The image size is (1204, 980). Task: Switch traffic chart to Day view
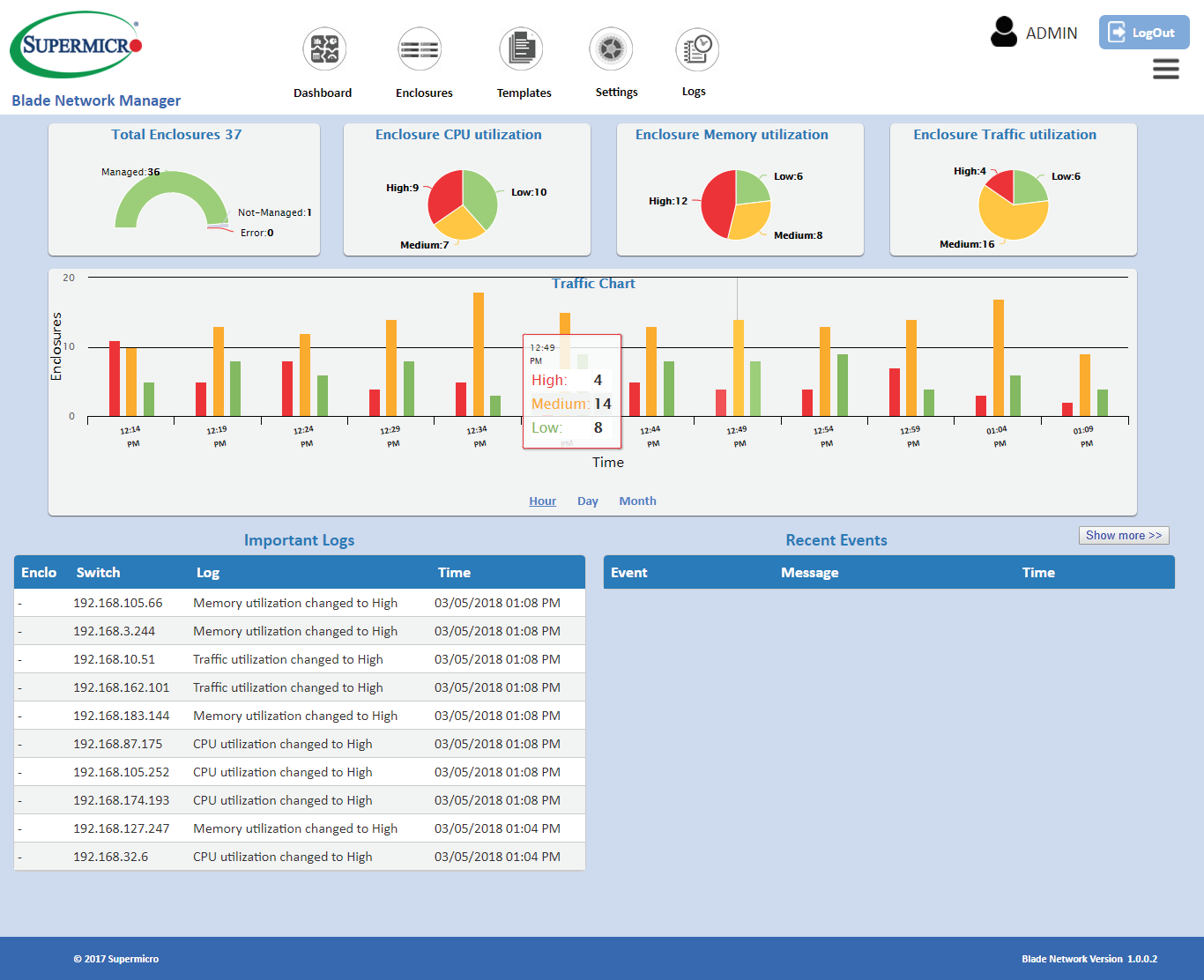587,501
